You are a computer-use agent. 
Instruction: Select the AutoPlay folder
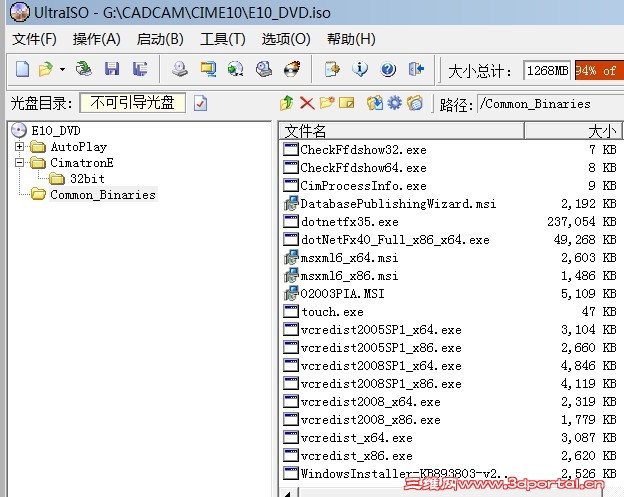(79, 147)
